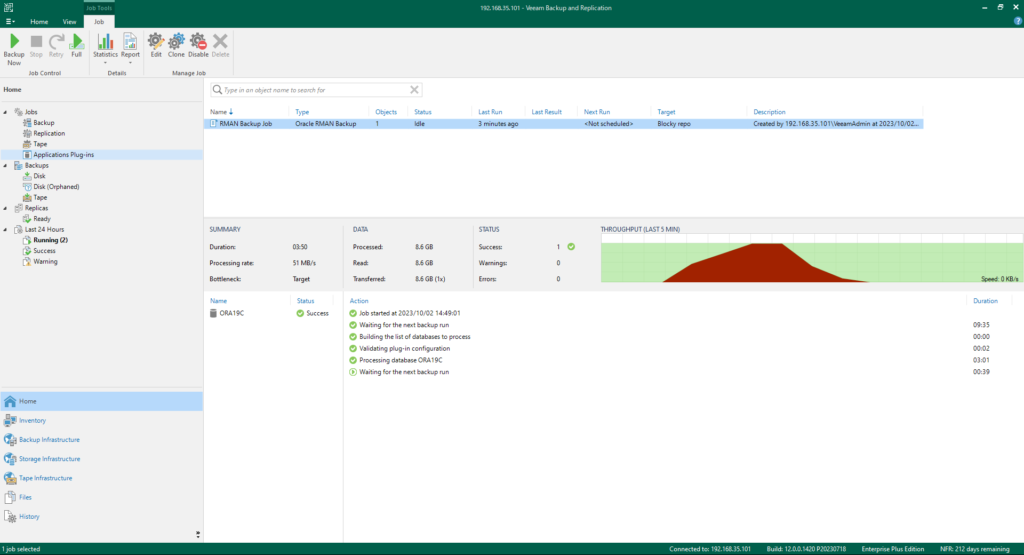
Task: Click the object name search field
Action: point(316,90)
